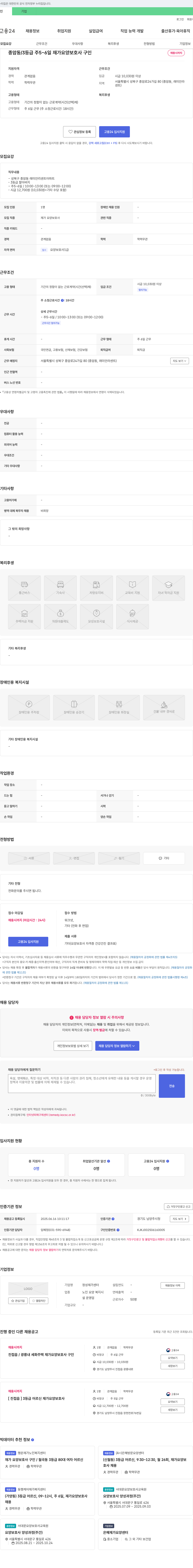Expand 지도 보기 for 근무 예정지

point(180,361)
